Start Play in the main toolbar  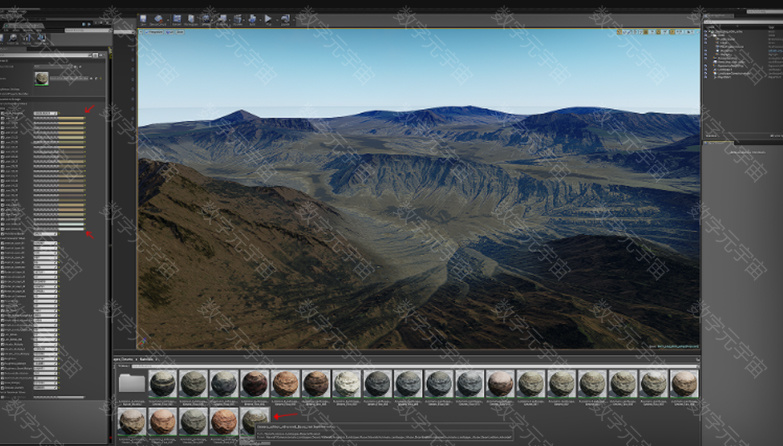click(268, 19)
